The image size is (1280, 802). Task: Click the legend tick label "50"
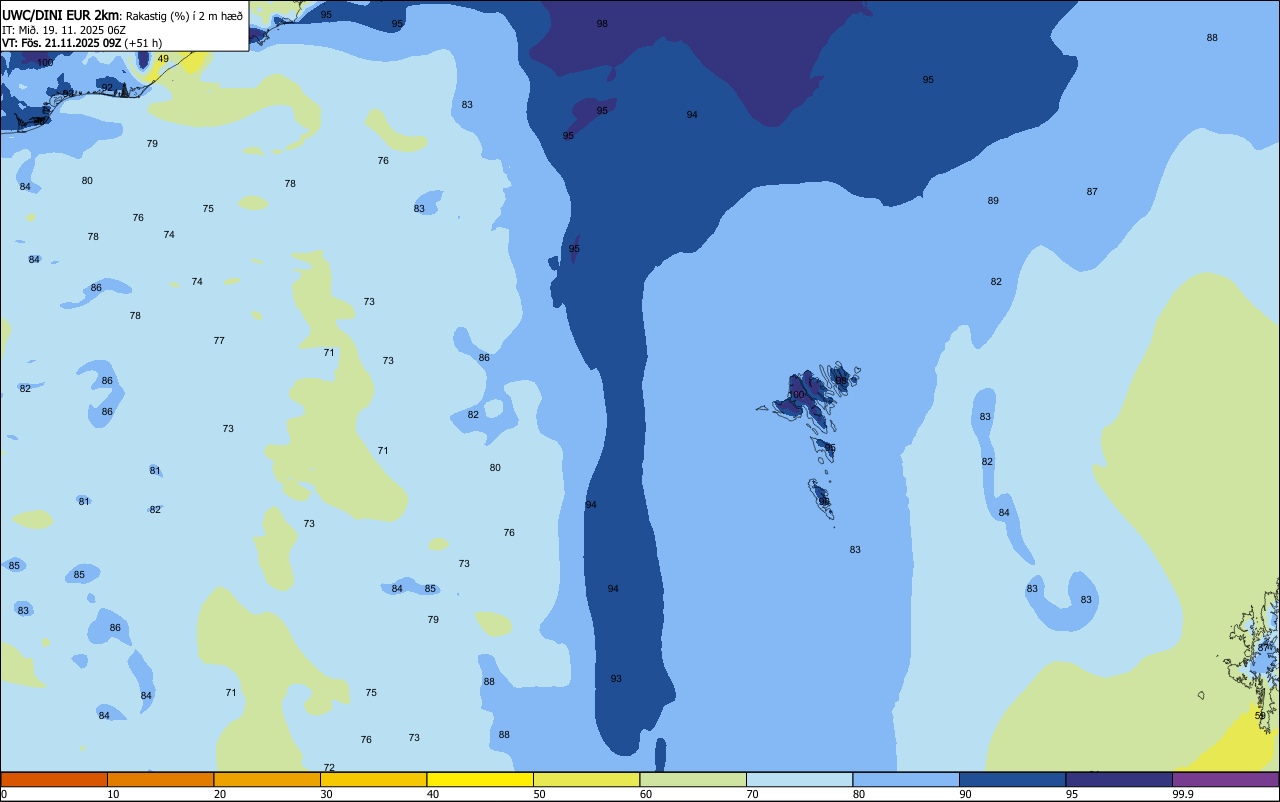[539, 794]
